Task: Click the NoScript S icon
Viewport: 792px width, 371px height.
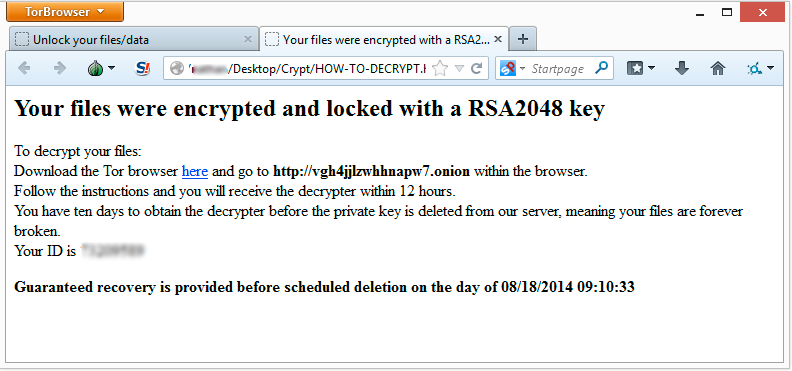Action: tap(143, 69)
